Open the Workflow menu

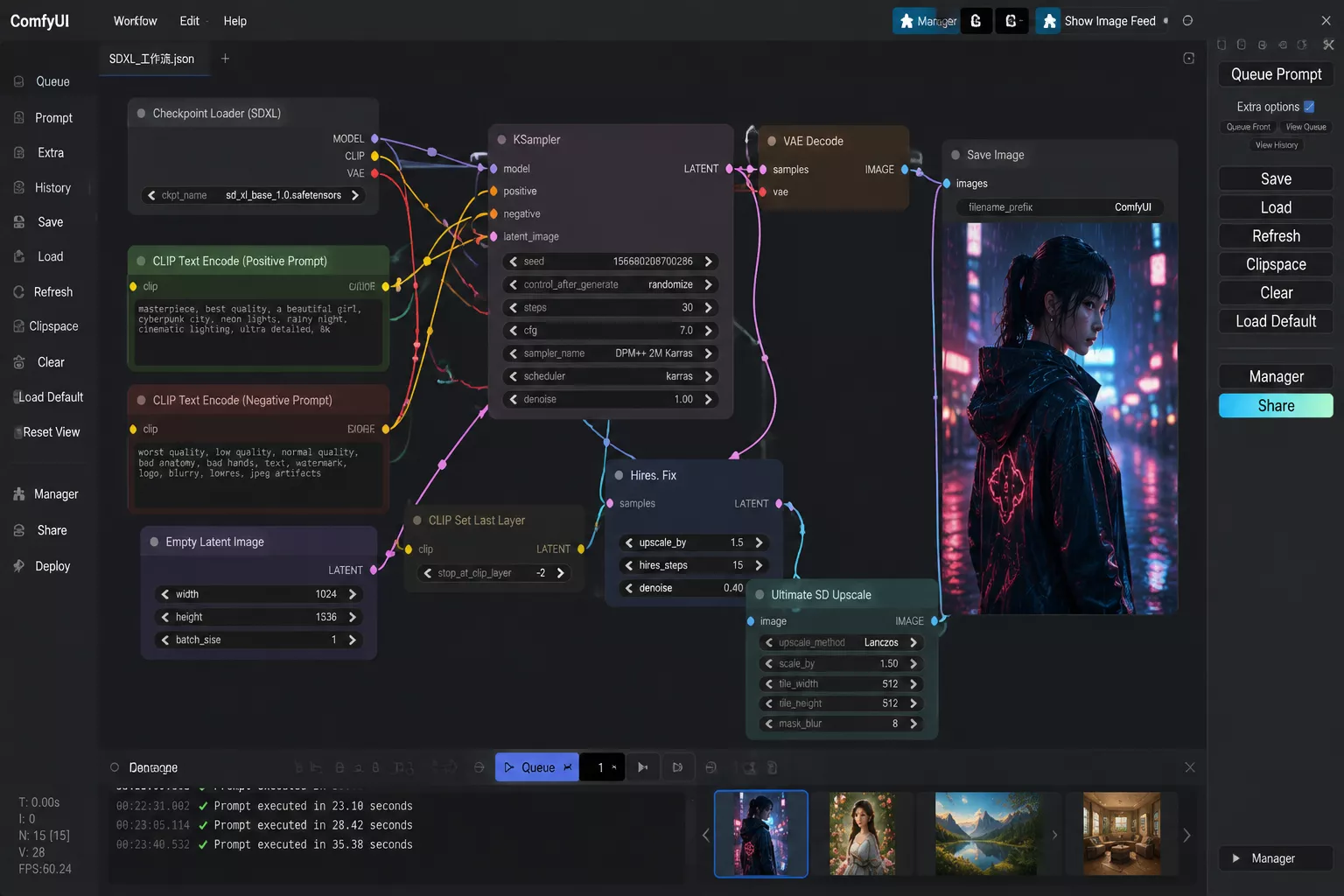click(135, 21)
